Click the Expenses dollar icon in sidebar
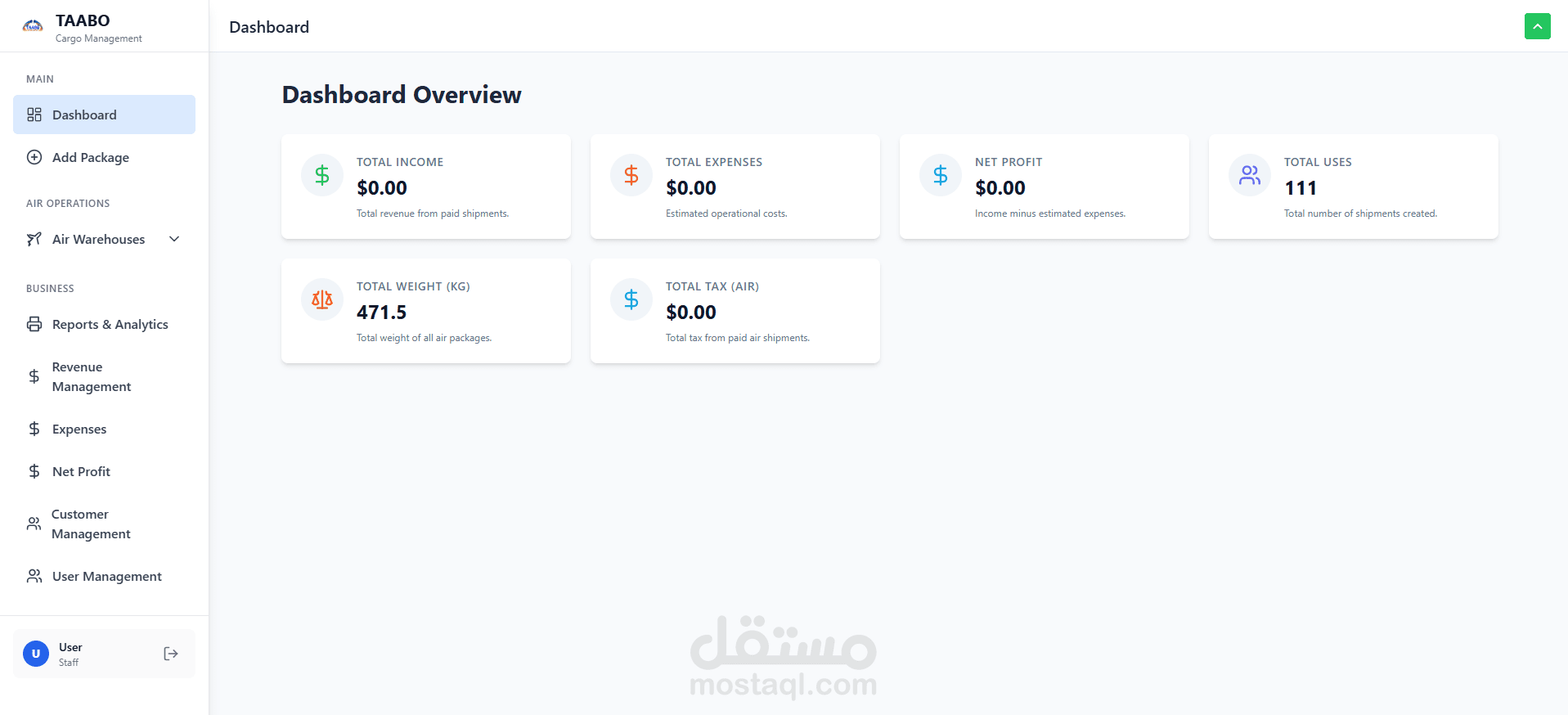1568x715 pixels. 34,429
